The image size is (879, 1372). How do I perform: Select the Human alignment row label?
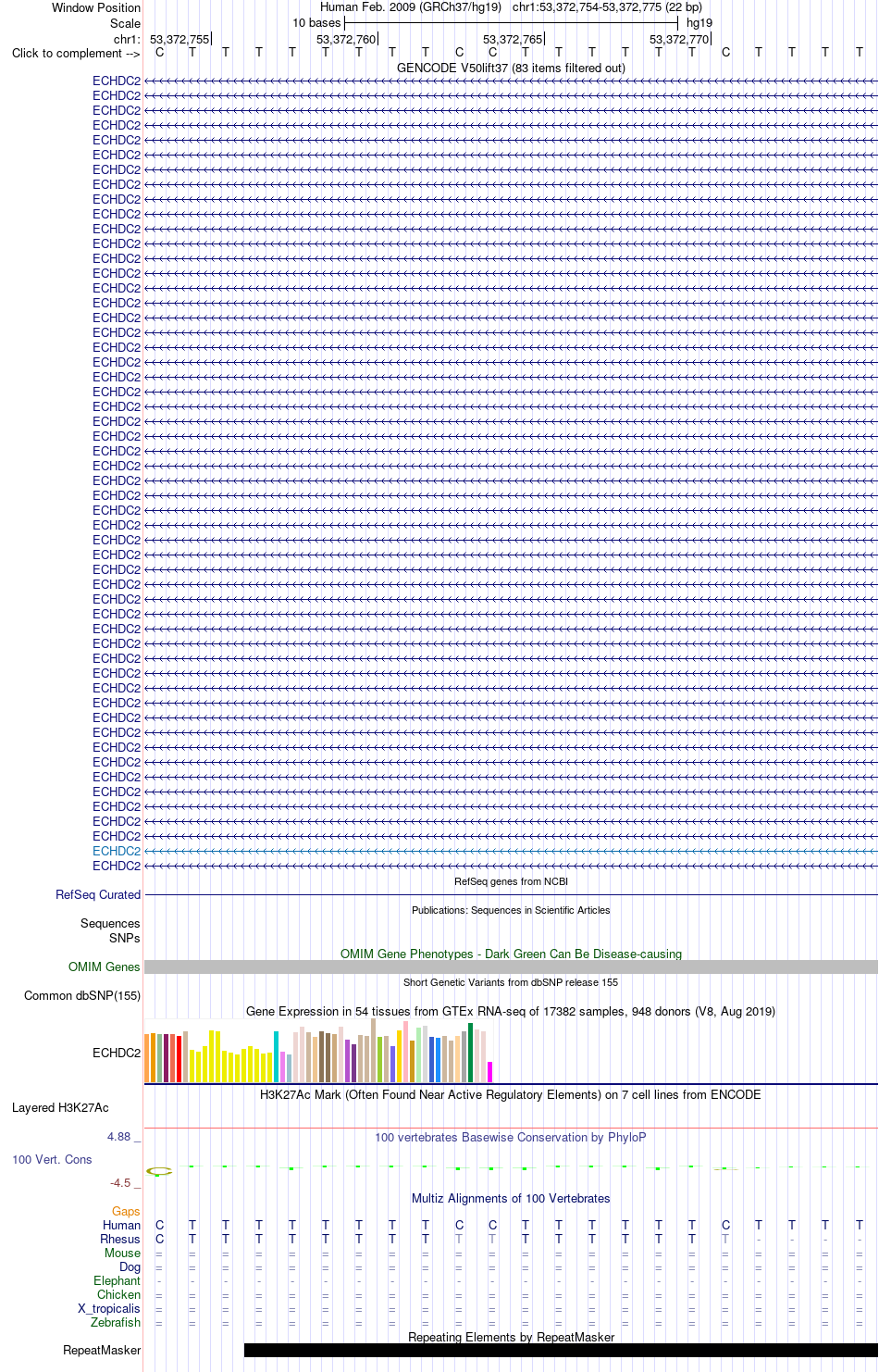point(122,1225)
